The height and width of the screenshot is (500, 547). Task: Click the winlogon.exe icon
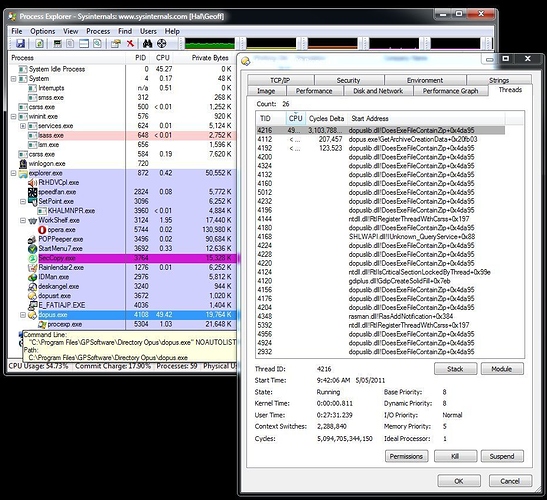click(23, 164)
